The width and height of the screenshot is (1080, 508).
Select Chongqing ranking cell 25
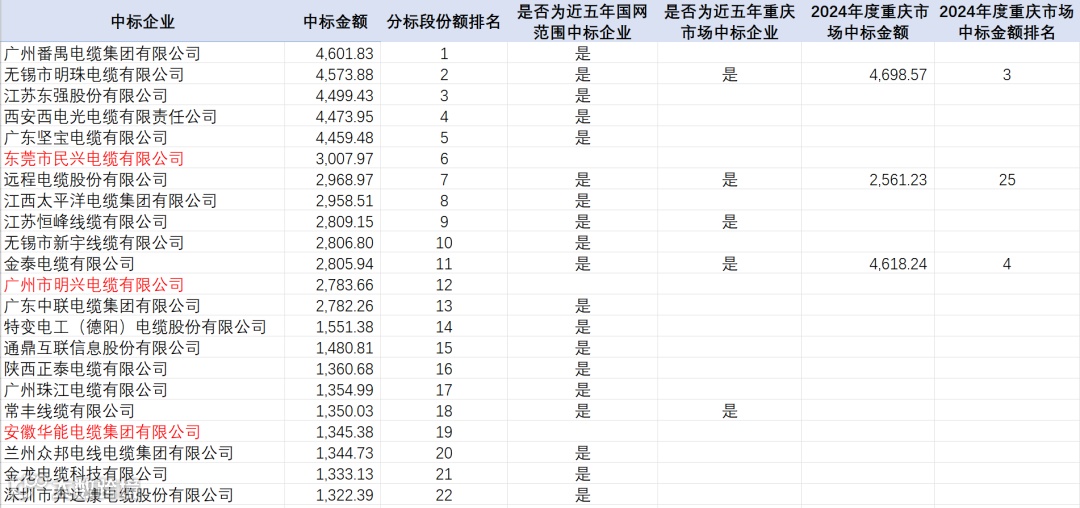[1007, 180]
